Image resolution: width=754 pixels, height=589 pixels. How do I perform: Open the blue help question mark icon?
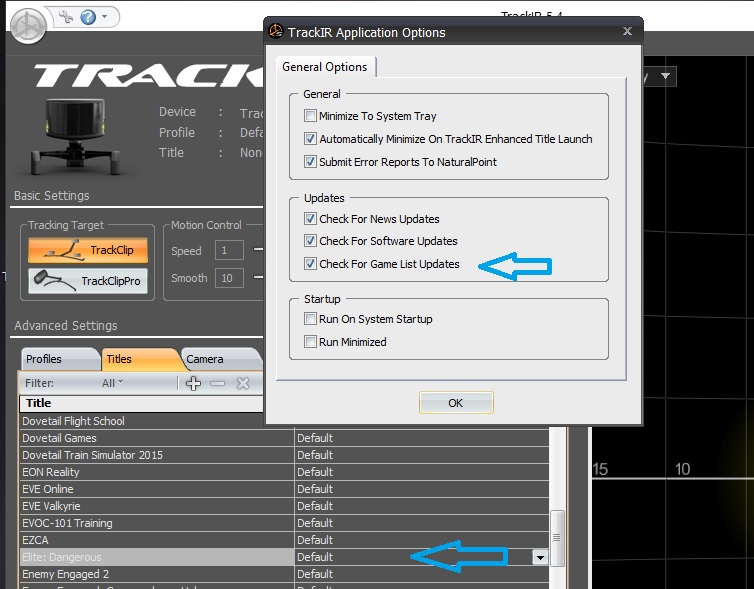88,17
